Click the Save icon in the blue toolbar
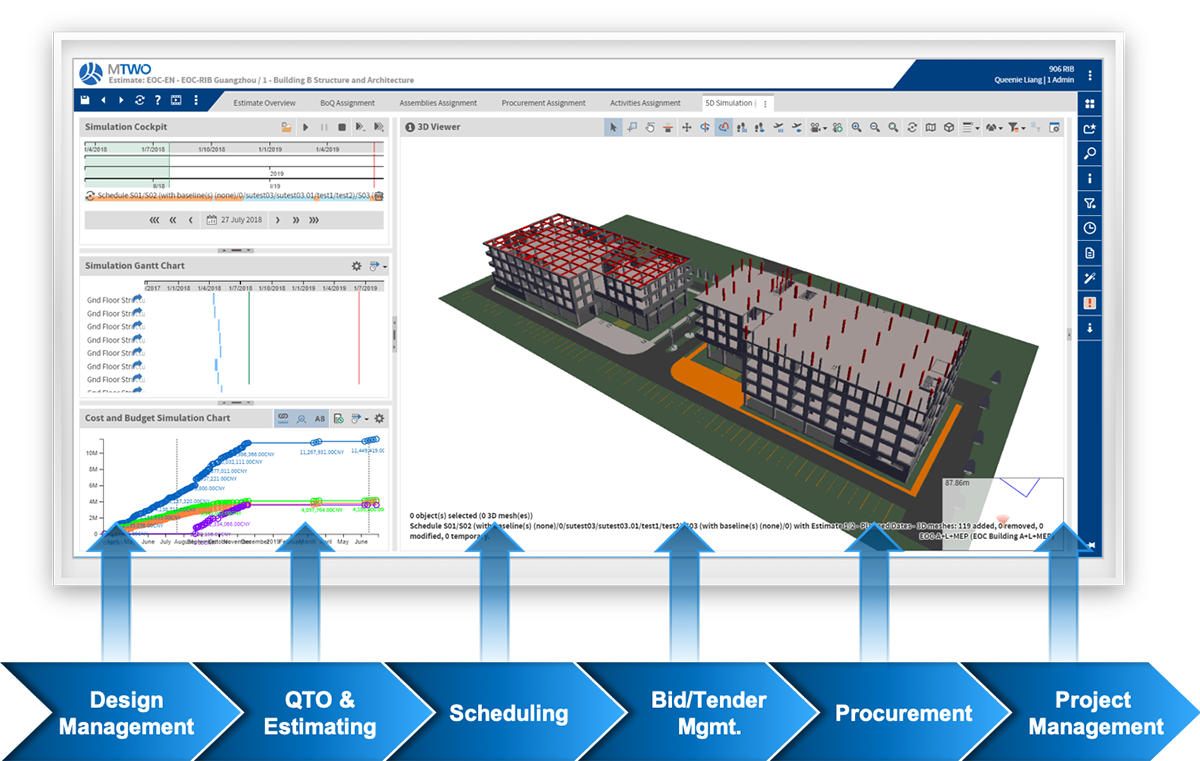This screenshot has width=1200, height=761. [x=85, y=100]
